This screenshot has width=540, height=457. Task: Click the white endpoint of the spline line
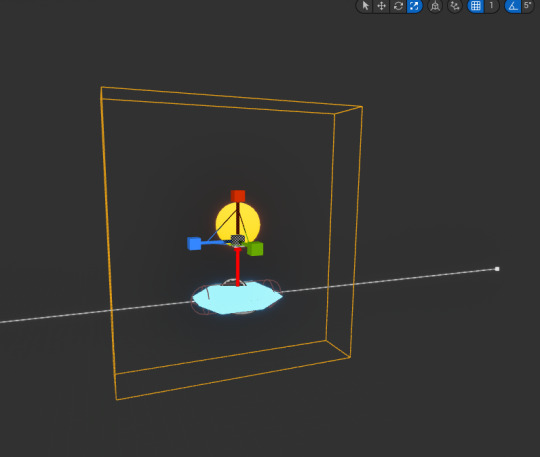point(497,269)
